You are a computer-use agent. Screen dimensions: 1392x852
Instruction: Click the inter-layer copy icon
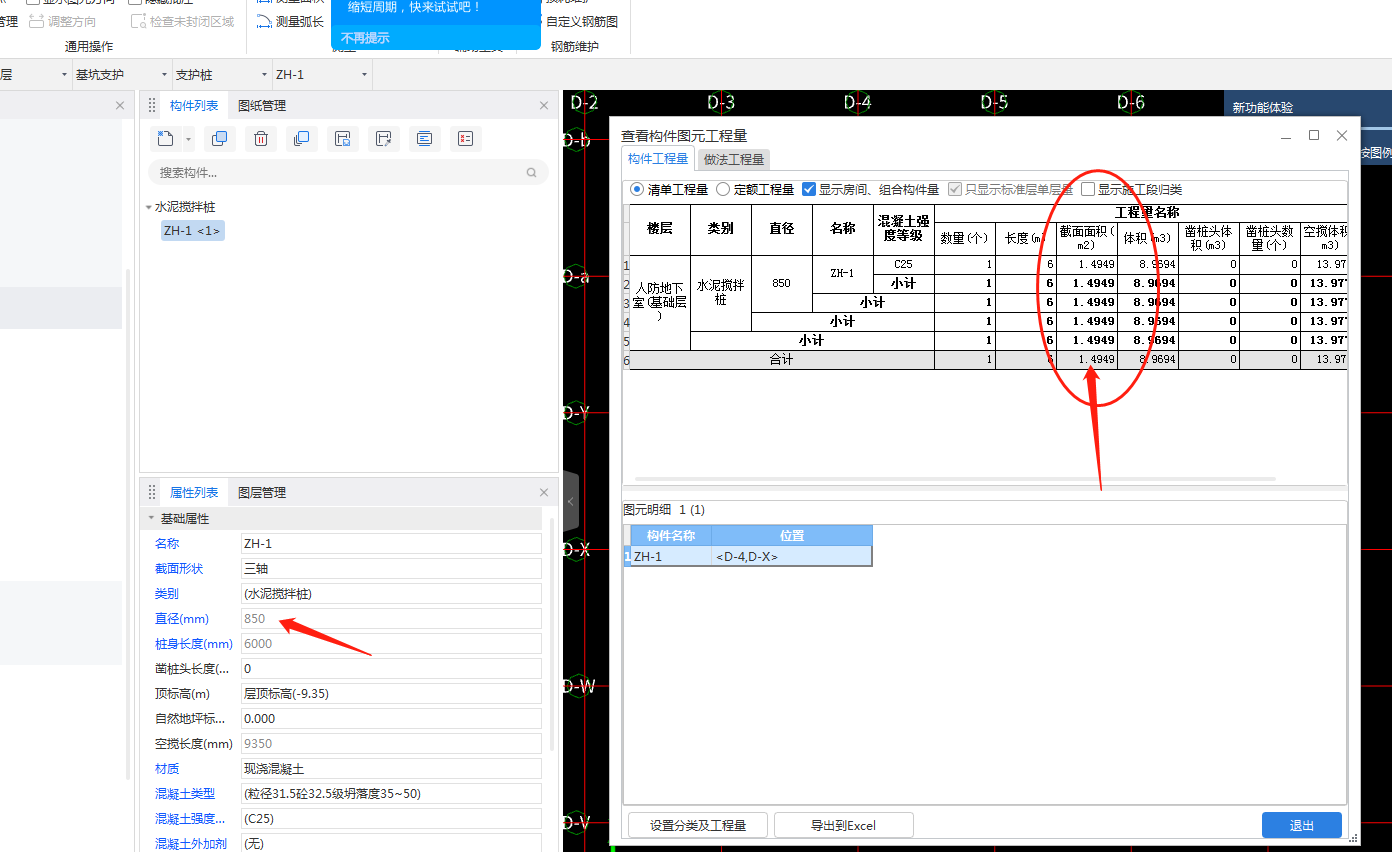click(x=301, y=139)
